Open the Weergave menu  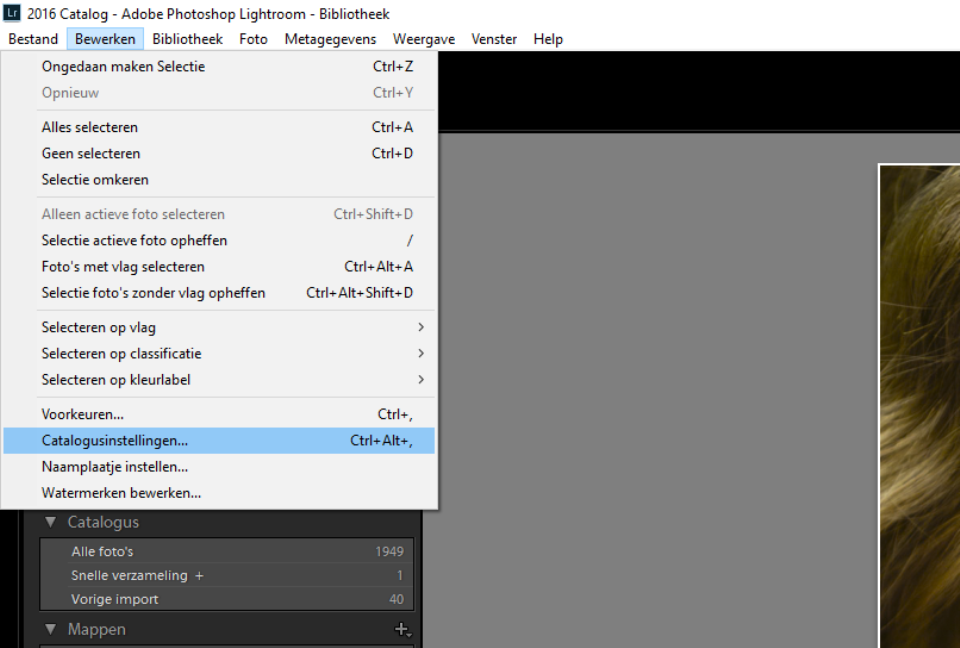point(424,39)
